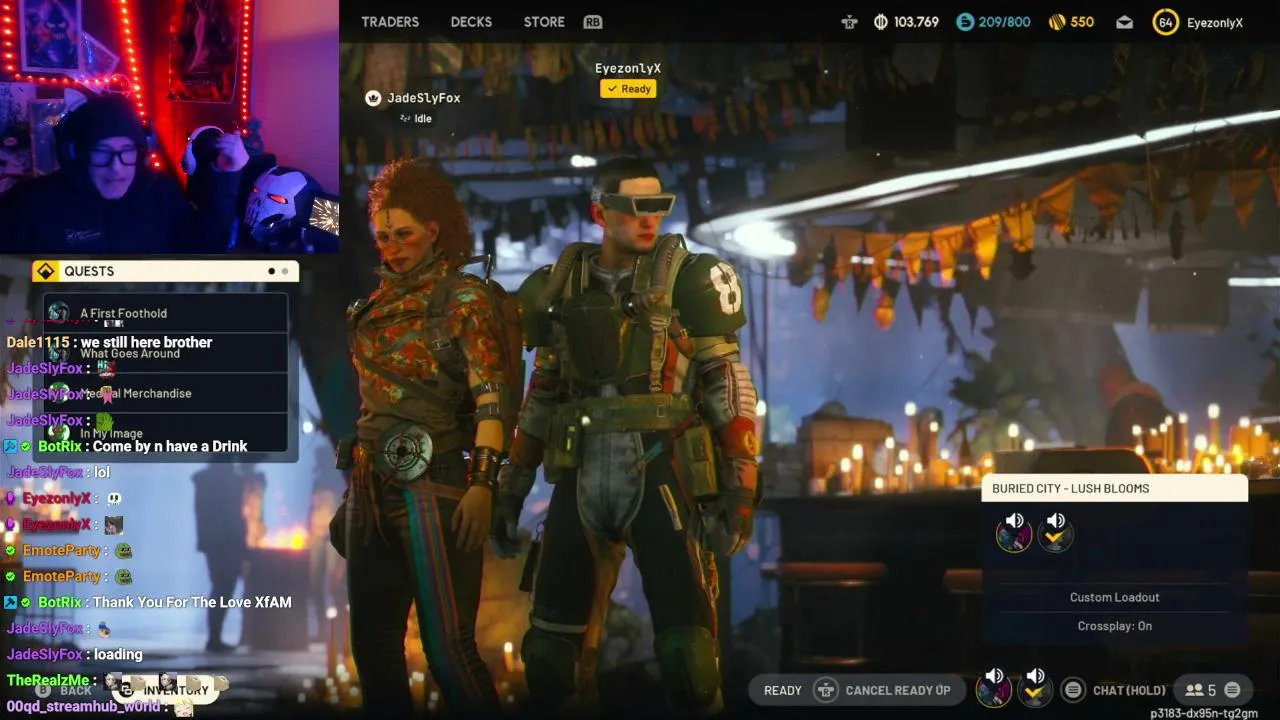The height and width of the screenshot is (720, 1280).
Task: Click the A First Foothold quest giver portrait
Action: pyautogui.click(x=58, y=313)
